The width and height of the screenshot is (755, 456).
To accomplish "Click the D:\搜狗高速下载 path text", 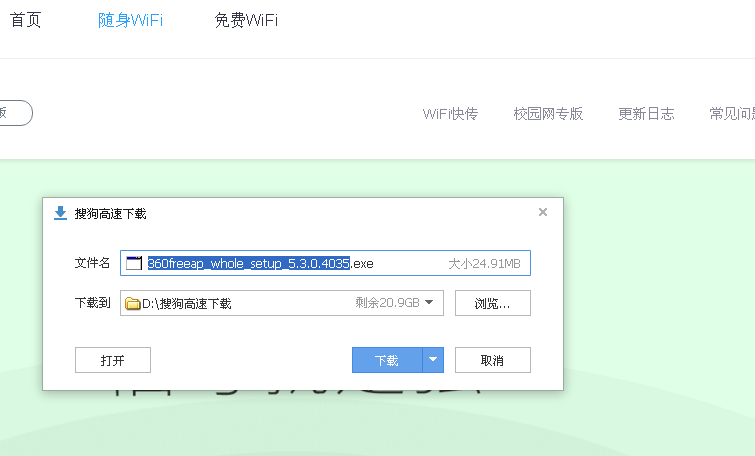I will [x=187, y=303].
